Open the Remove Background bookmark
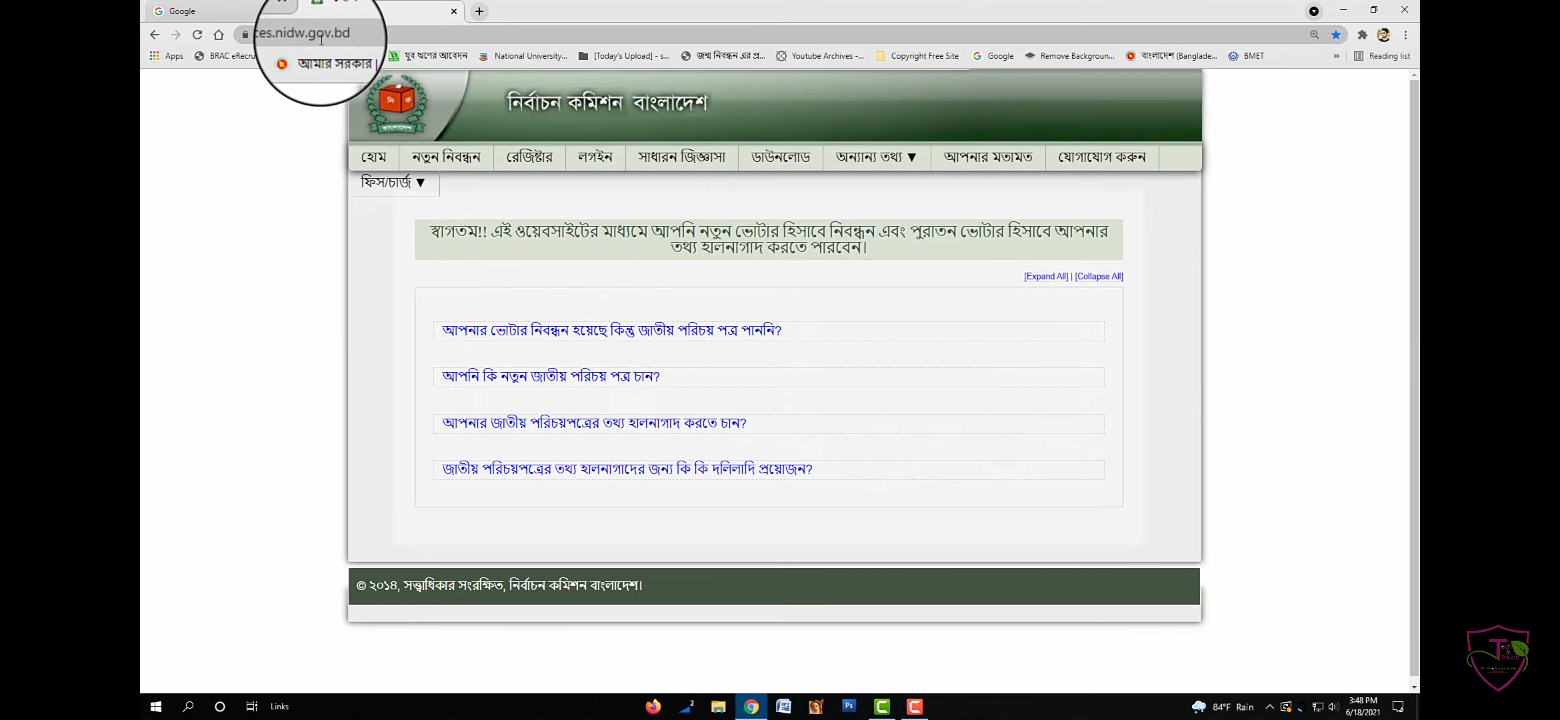This screenshot has width=1560, height=720. (x=1070, y=56)
